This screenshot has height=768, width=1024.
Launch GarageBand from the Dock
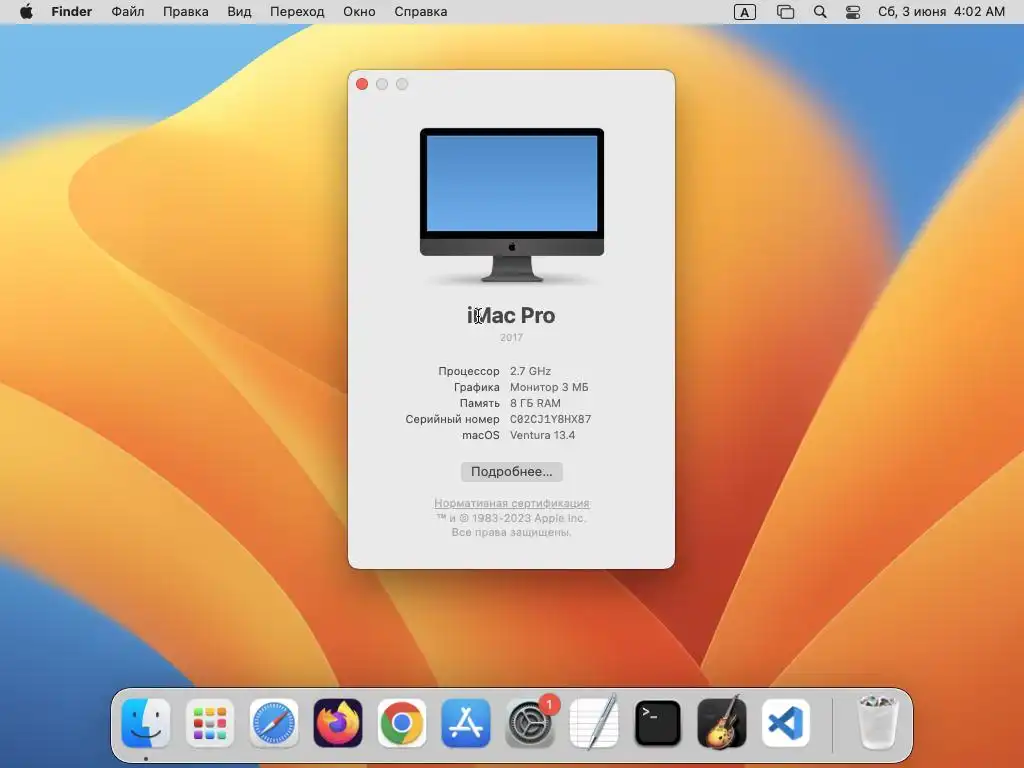click(722, 723)
